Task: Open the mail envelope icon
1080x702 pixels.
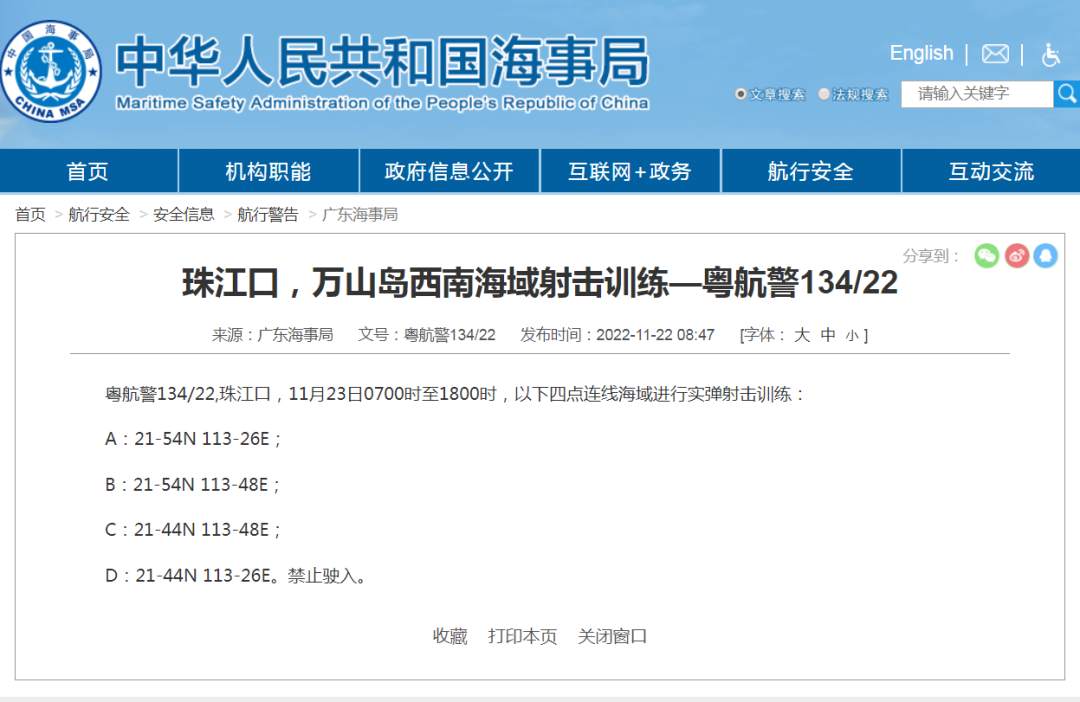Action: tap(995, 54)
